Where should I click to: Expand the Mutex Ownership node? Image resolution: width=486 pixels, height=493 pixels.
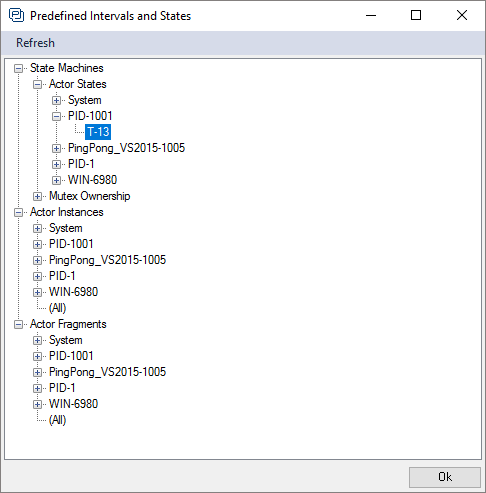38,196
